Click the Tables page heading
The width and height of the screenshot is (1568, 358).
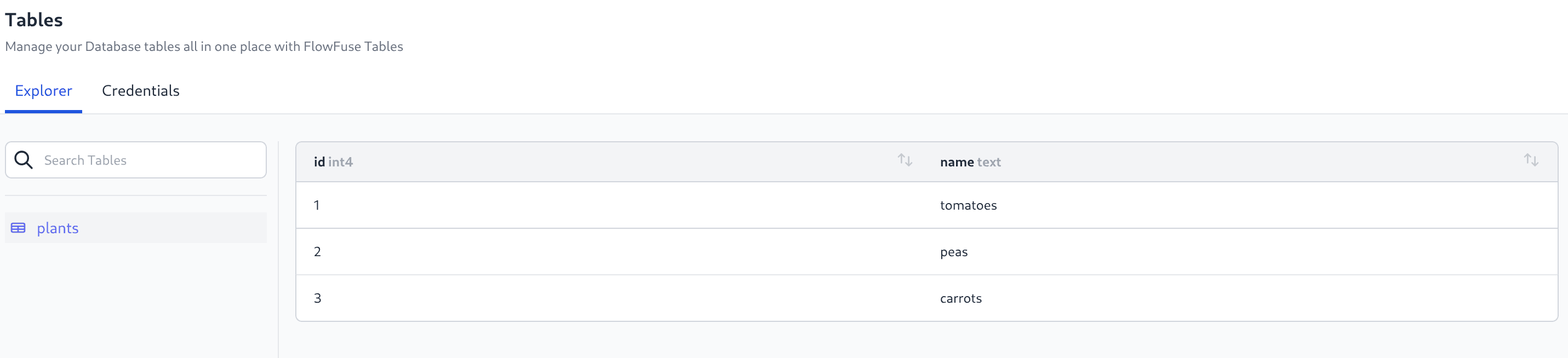pyautogui.click(x=33, y=19)
